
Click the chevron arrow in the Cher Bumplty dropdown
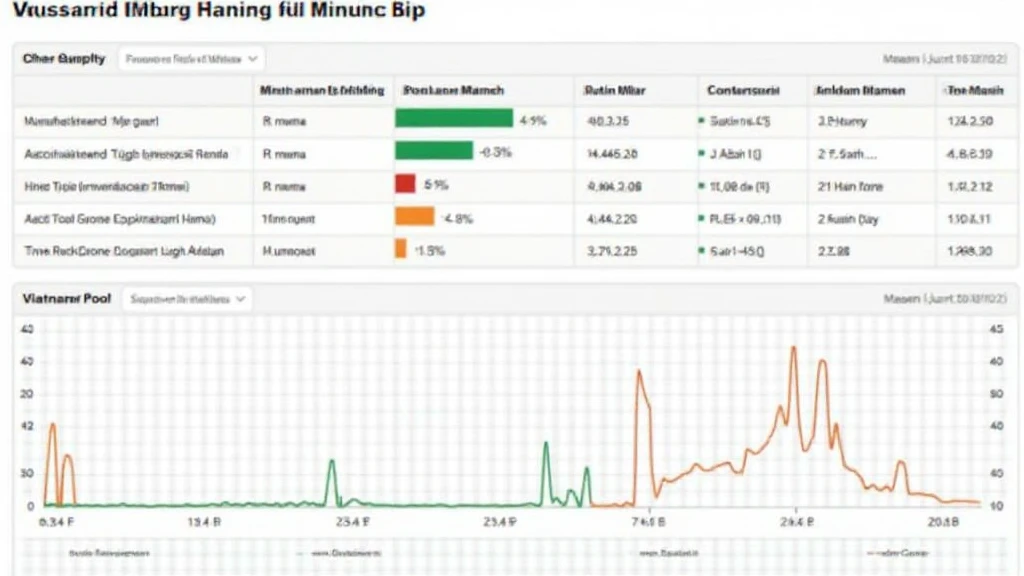pyautogui.click(x=253, y=59)
